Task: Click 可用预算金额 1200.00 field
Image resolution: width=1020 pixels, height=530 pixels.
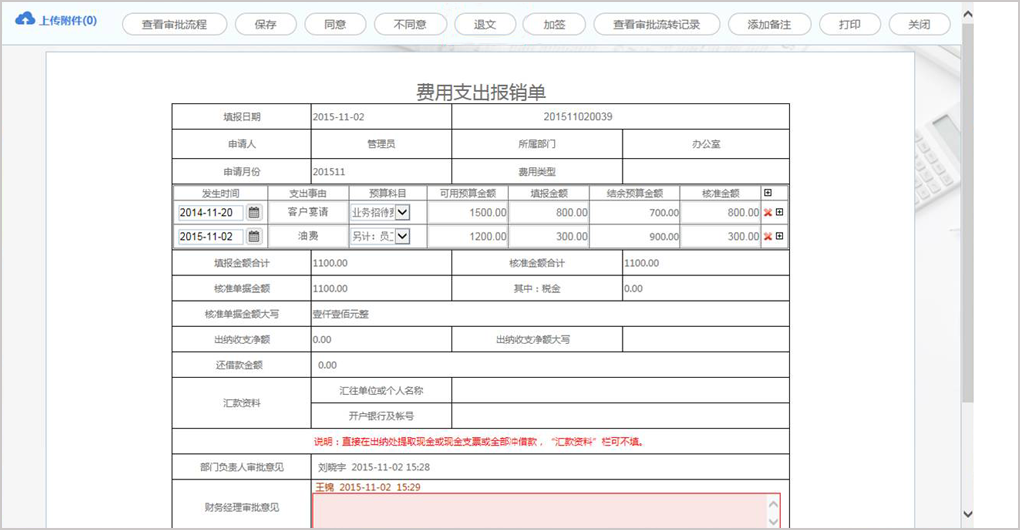Action: tap(468, 237)
